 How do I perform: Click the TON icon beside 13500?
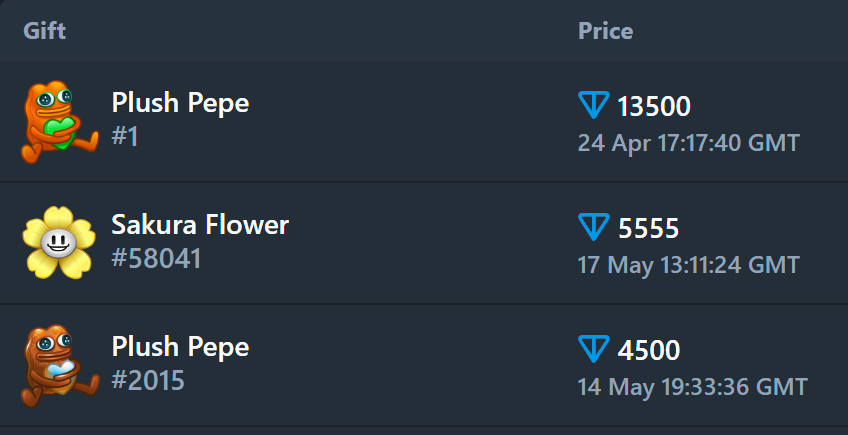[x=593, y=105]
